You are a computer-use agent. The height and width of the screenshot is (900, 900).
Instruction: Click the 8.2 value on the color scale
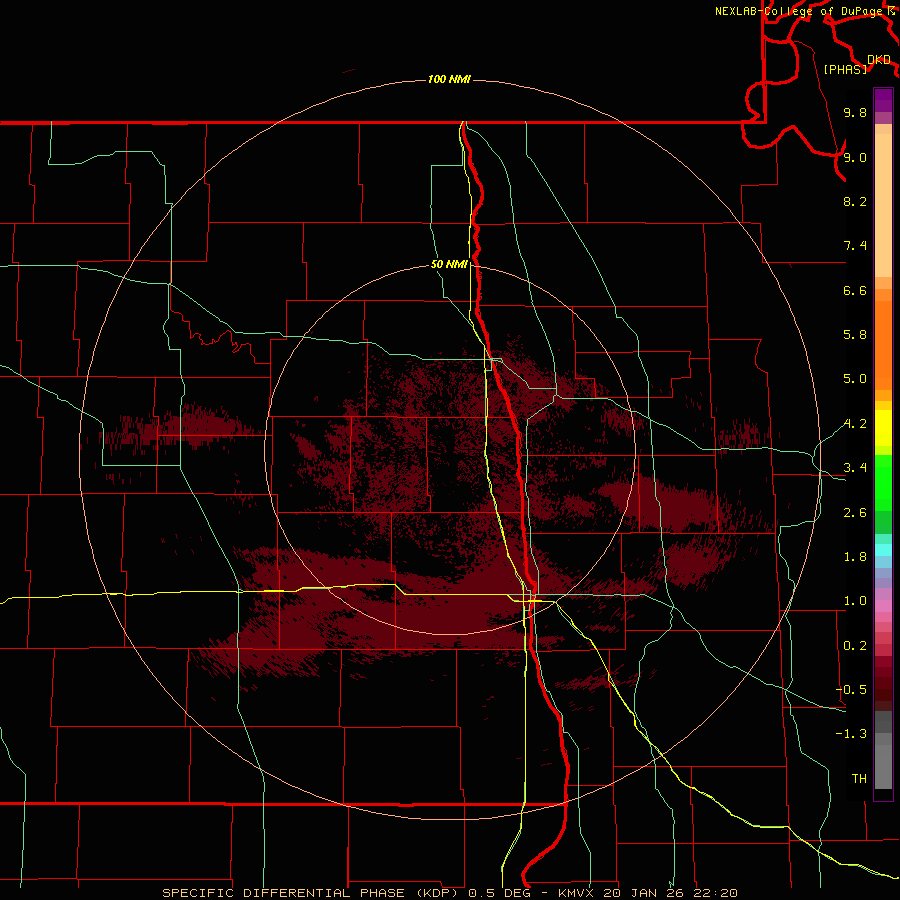tap(855, 201)
